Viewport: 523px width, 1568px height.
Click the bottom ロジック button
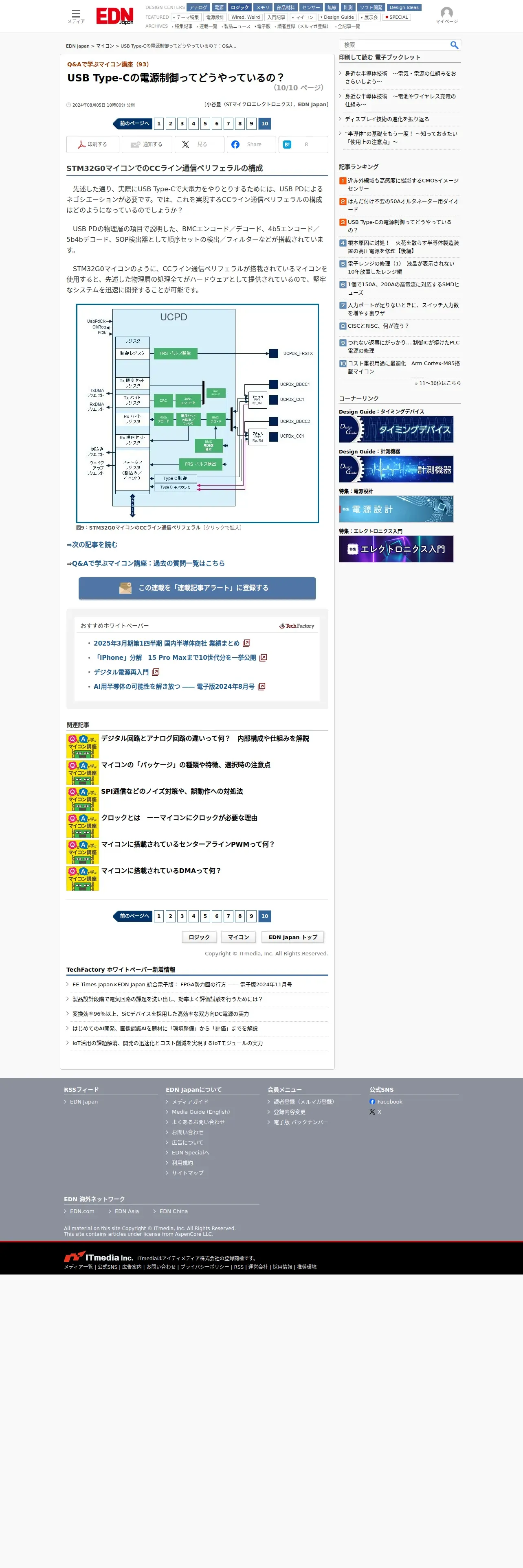click(x=199, y=937)
